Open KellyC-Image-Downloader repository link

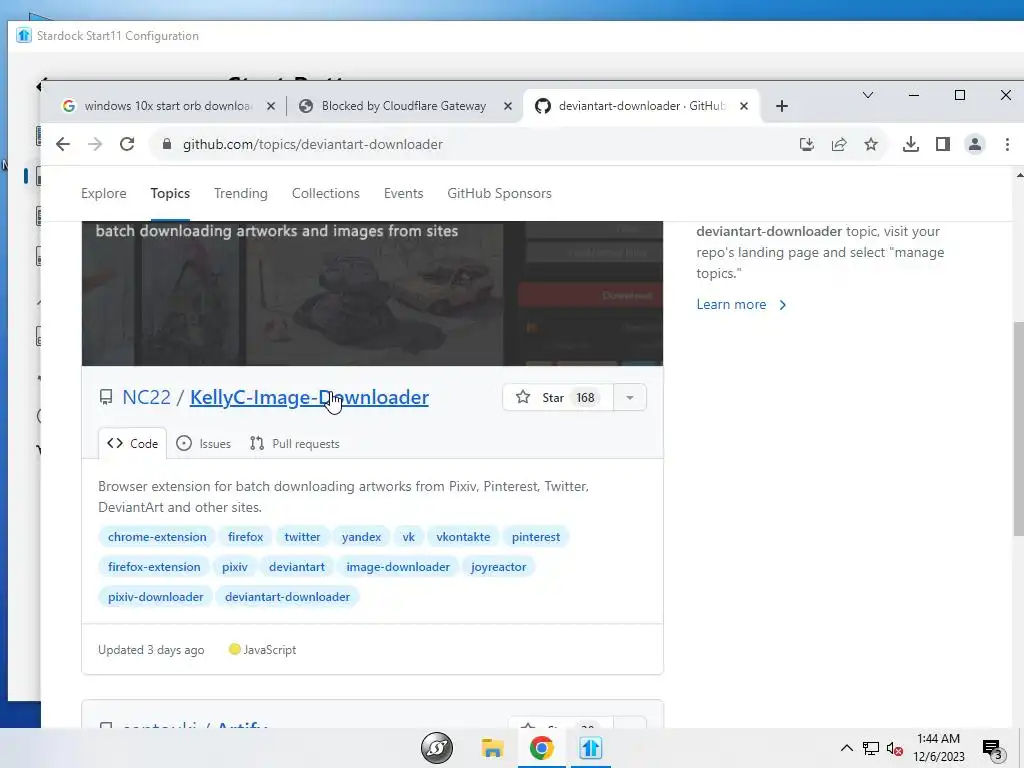pos(309,397)
